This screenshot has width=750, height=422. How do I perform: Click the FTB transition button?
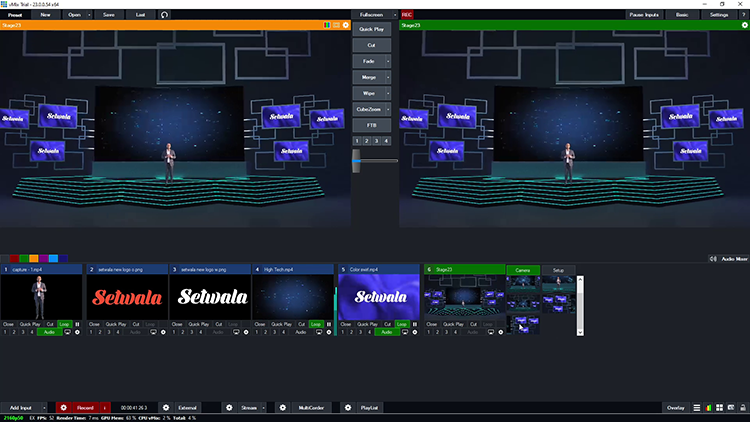coord(371,124)
